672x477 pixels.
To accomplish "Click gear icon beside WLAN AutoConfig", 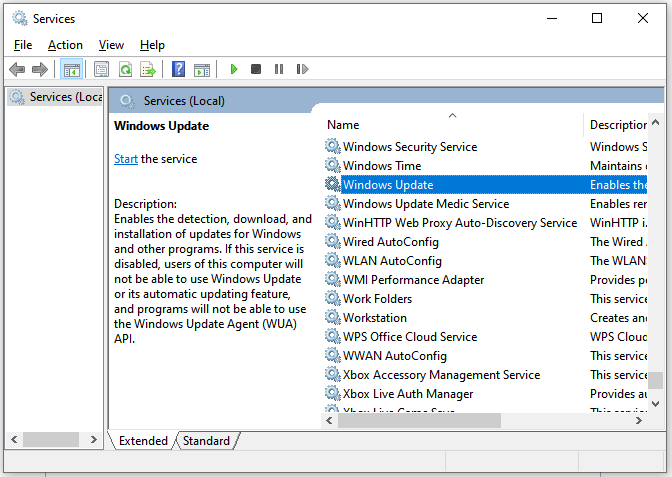I will pos(332,260).
